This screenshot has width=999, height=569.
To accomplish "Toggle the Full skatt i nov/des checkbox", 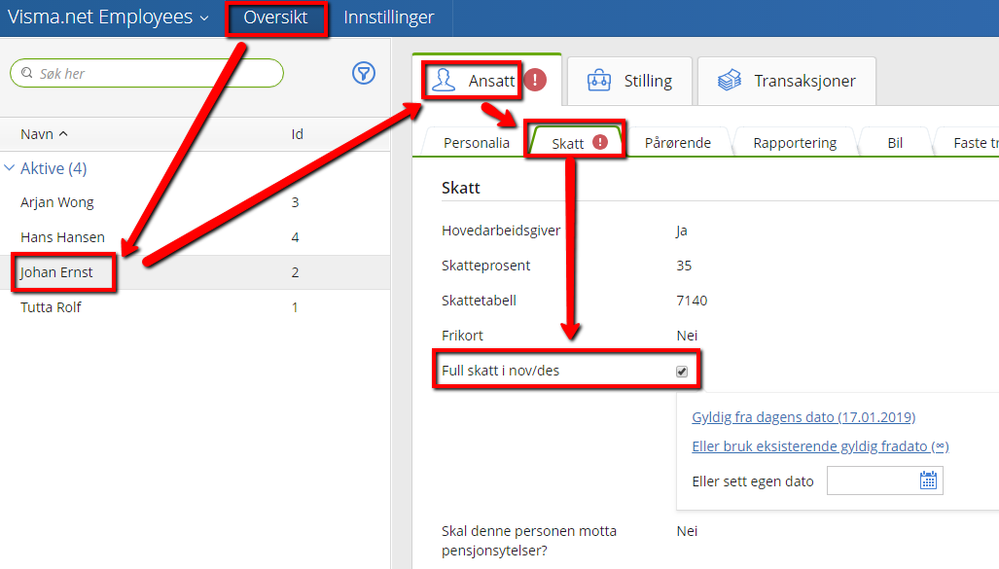I will (x=682, y=371).
